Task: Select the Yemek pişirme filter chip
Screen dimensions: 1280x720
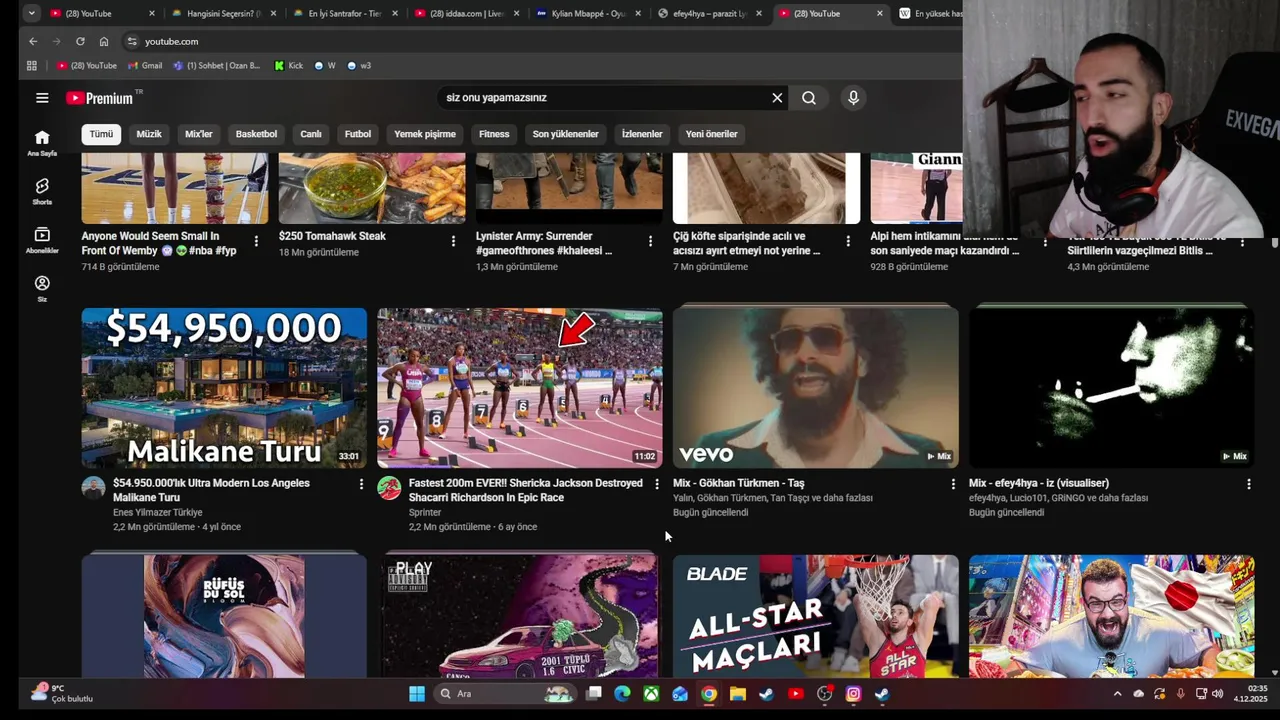Action: point(425,134)
